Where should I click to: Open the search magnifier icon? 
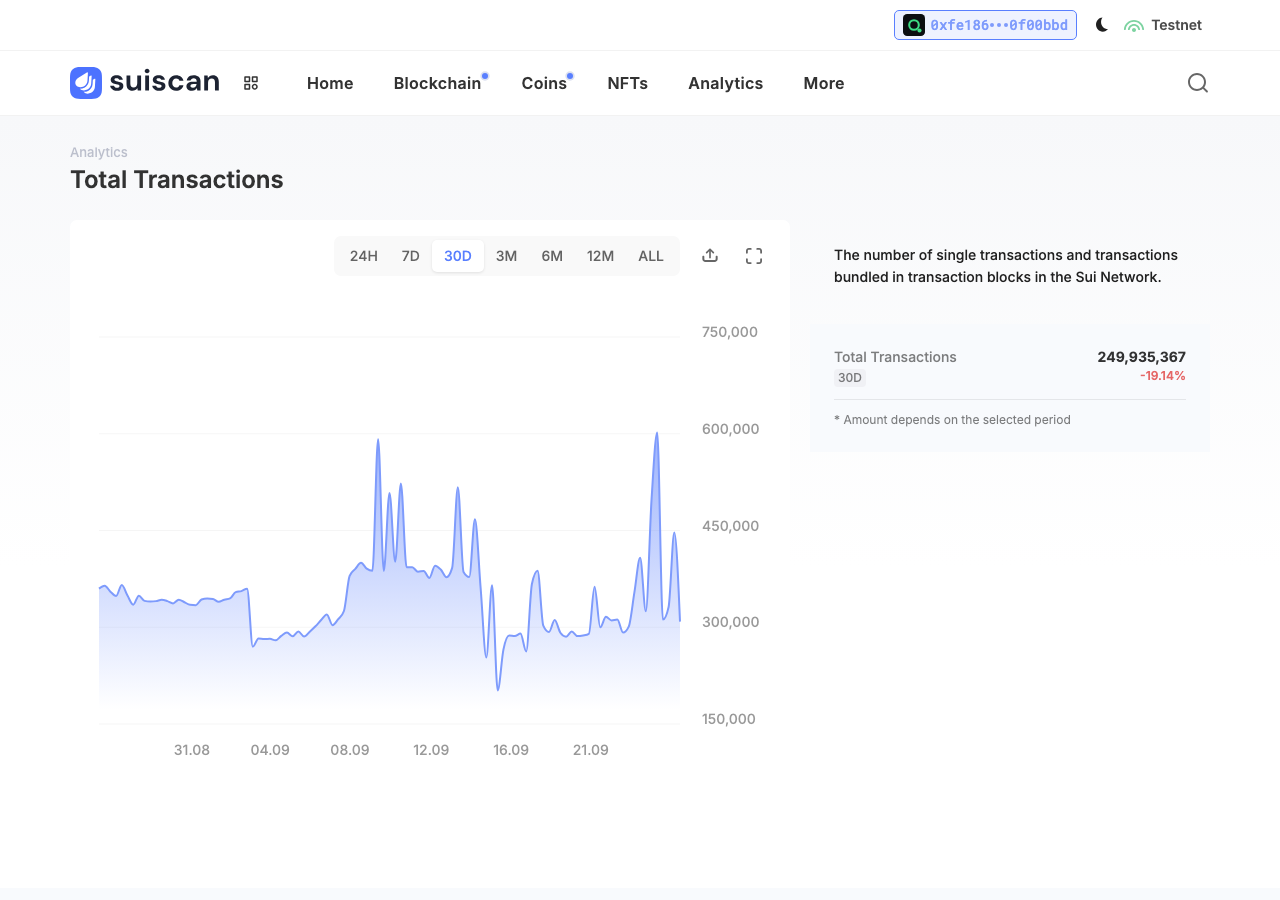tap(1198, 83)
